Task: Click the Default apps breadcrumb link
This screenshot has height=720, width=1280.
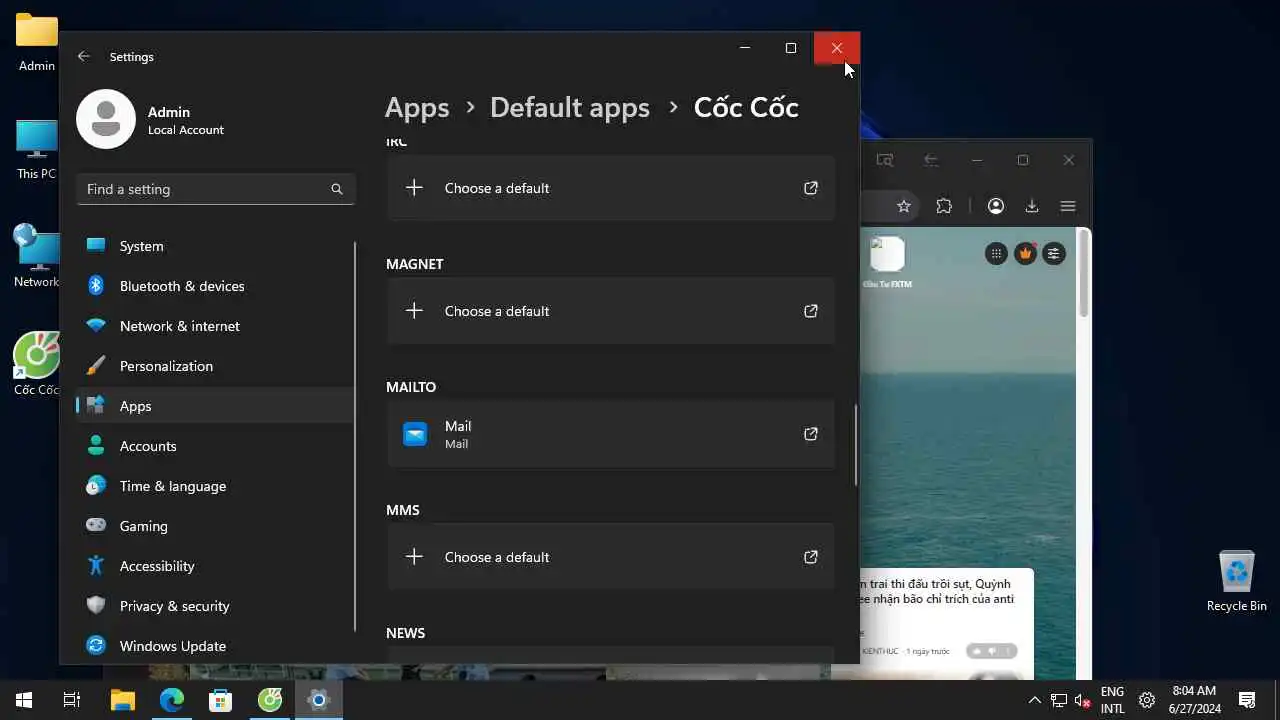Action: [x=570, y=108]
